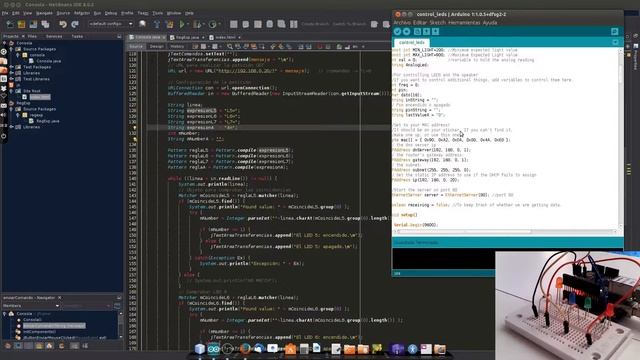Expand Libraries under Consola project
Image resolution: width=640 pixels, height=360 pixels.
[11, 73]
